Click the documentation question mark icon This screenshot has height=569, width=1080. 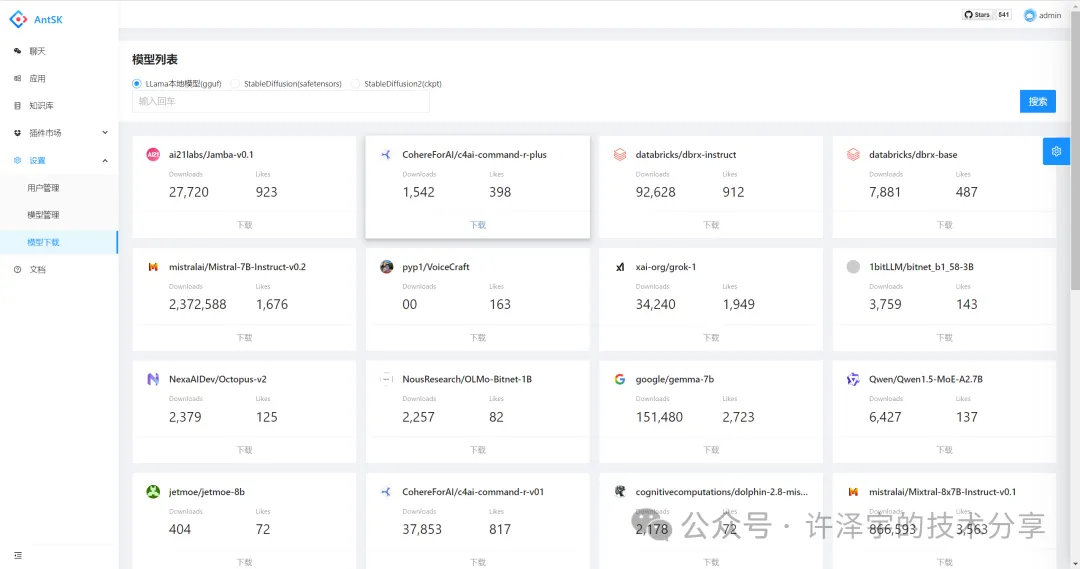point(17,269)
